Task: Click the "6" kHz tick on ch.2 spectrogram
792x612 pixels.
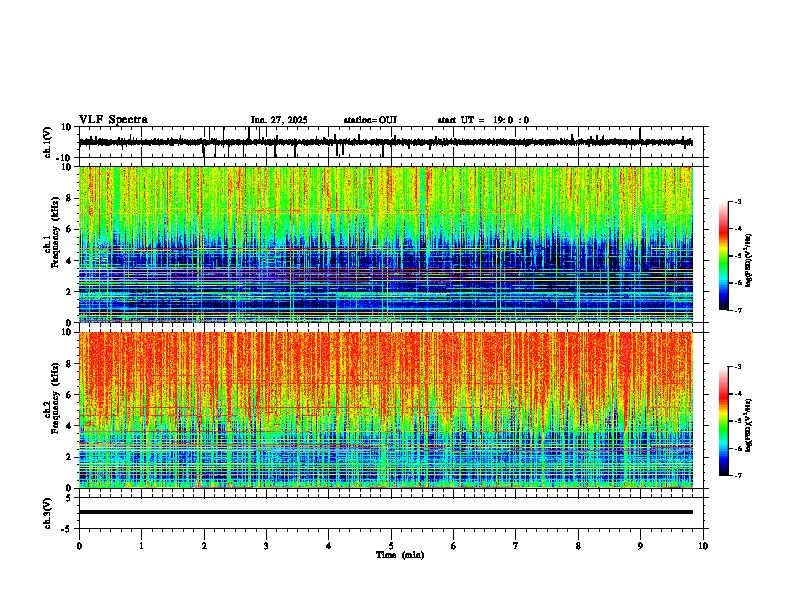Action: click(69, 395)
